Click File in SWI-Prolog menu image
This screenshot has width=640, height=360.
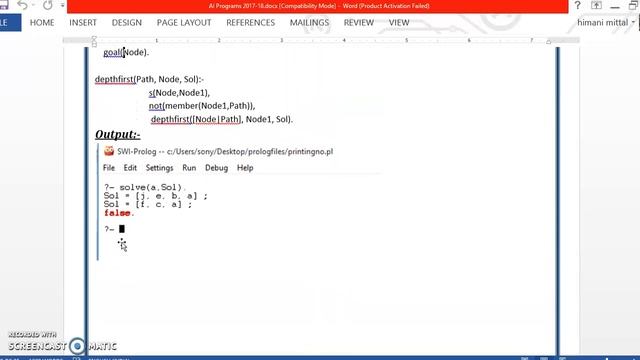tap(109, 168)
